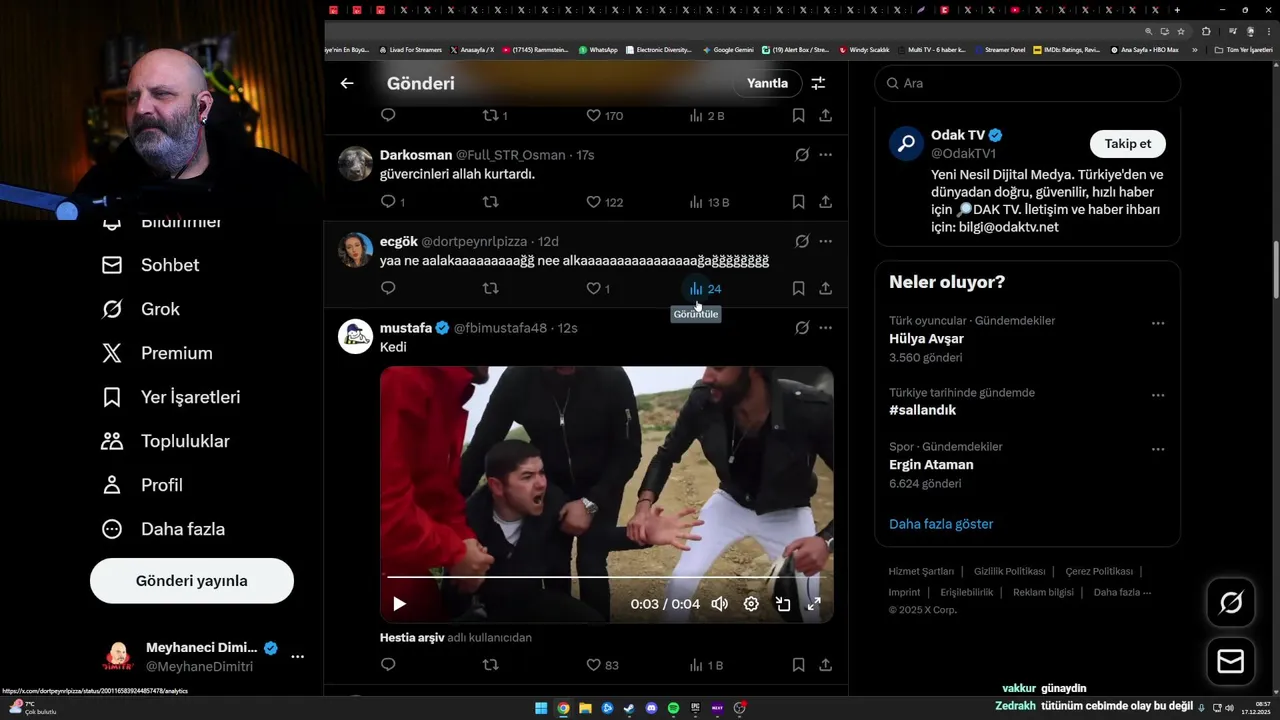Screen dimensions: 1280x720
Task: Open Profil in the sidebar
Action: coord(142,485)
